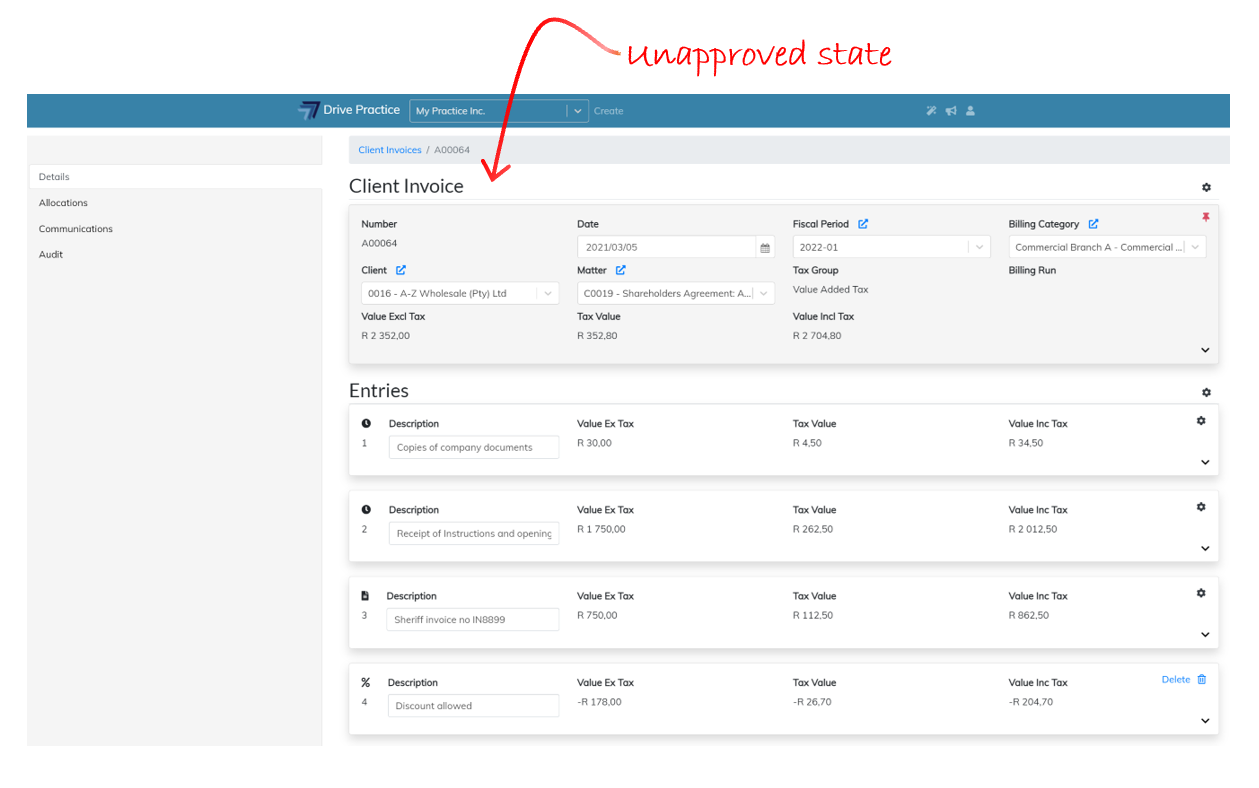The image size is (1259, 788).
Task: Open the Audit tab in sidebar
Action: (51, 255)
